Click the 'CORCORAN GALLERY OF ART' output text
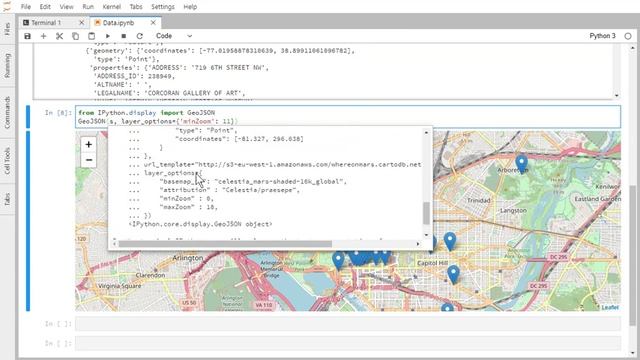This screenshot has width=640, height=360. coord(194,93)
